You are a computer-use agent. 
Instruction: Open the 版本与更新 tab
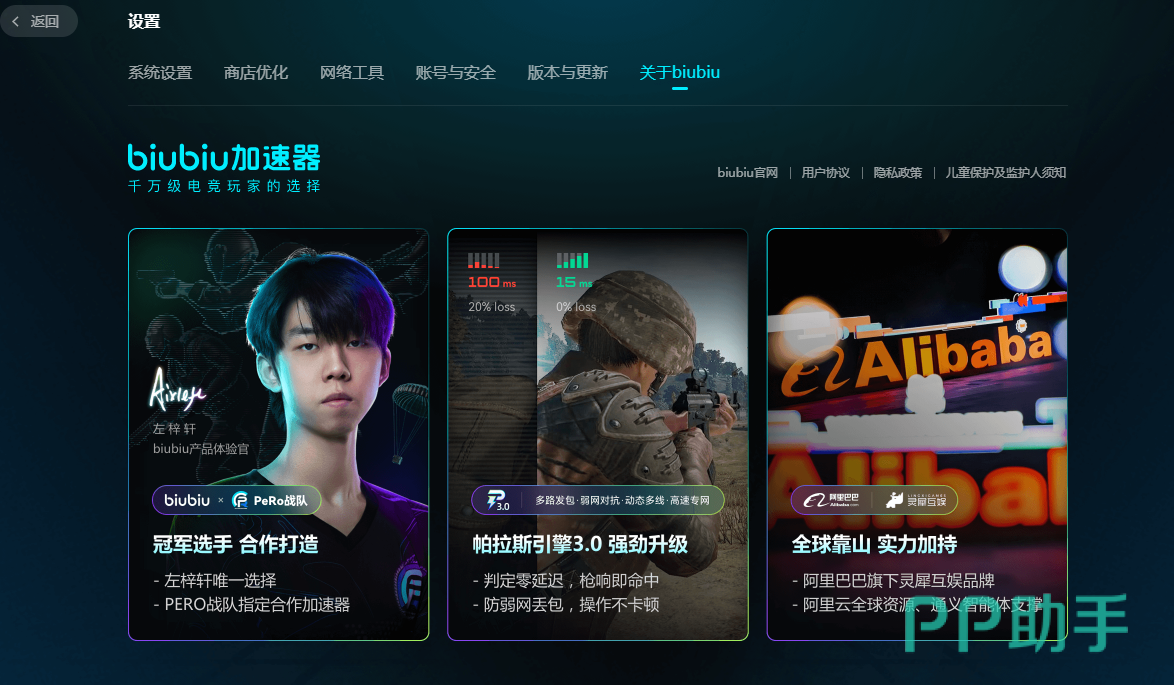(x=568, y=73)
